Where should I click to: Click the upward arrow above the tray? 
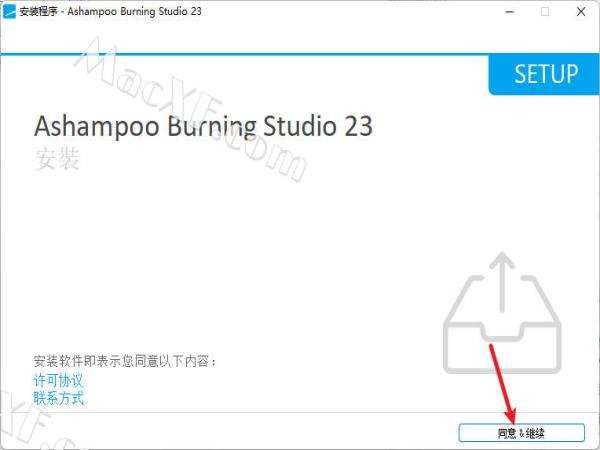point(502,282)
